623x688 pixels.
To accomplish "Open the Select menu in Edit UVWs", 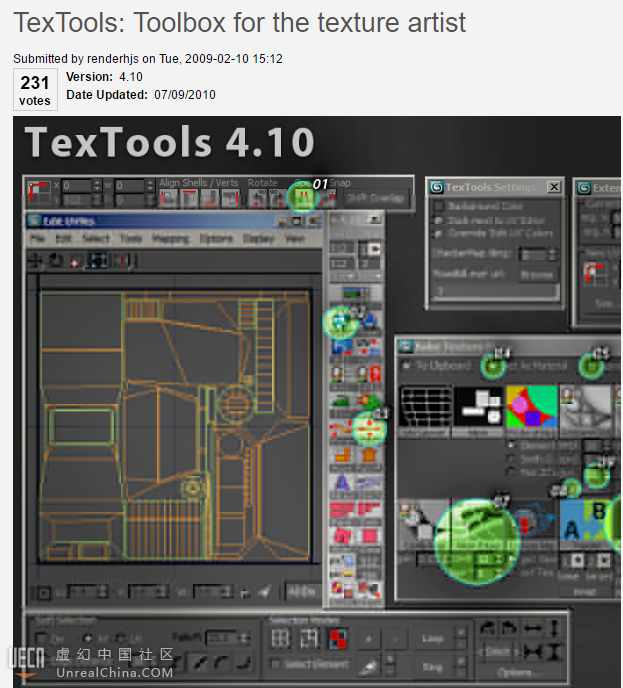I will (95, 239).
